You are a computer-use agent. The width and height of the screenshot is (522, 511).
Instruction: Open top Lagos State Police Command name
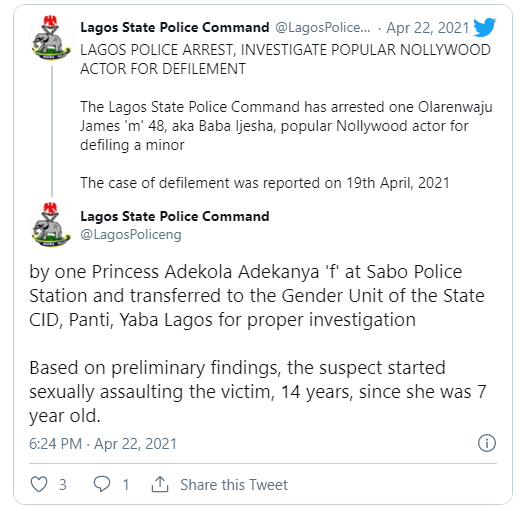click(x=175, y=27)
